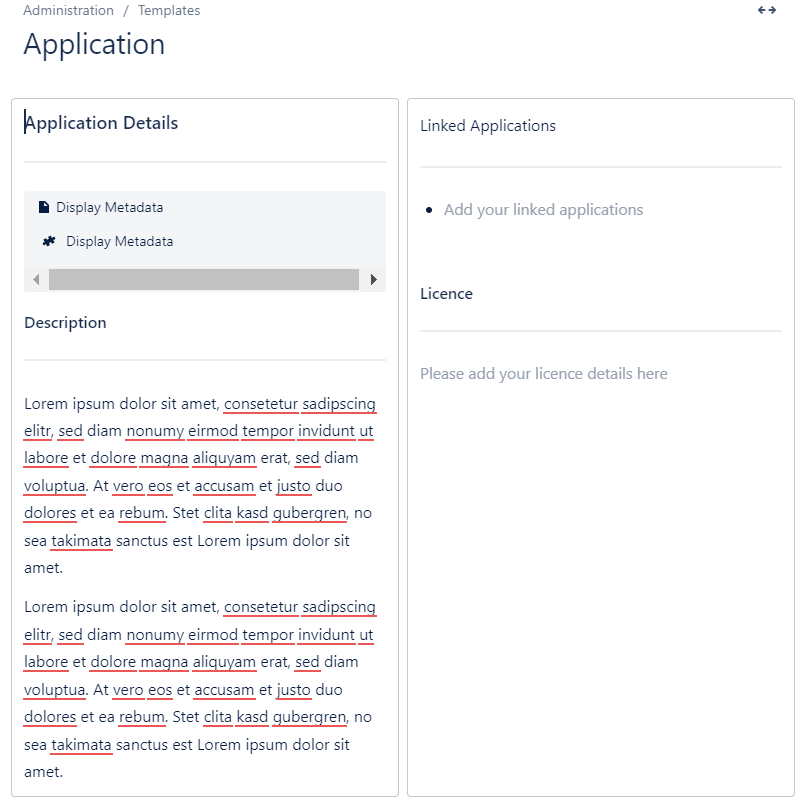Click the Licence heading
The height and width of the screenshot is (804, 800).
(446, 294)
